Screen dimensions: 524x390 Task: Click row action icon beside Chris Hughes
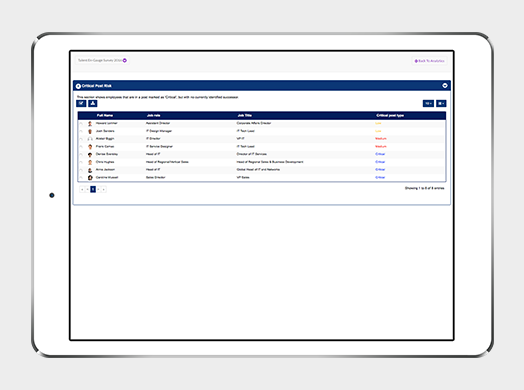[x=81, y=162]
